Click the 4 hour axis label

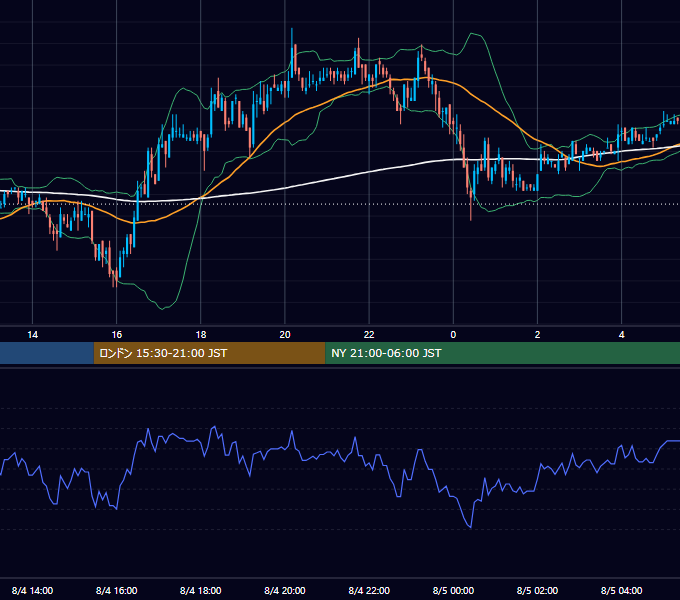tap(621, 335)
